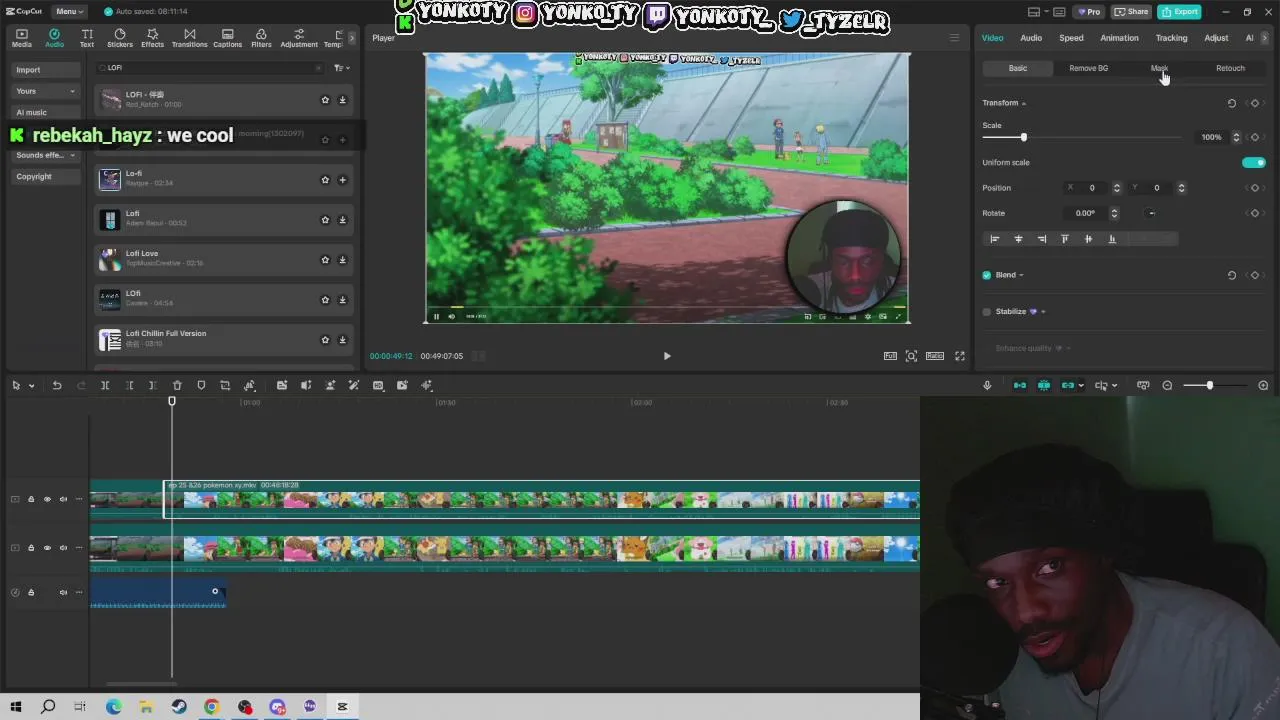This screenshot has width=1280, height=720.
Task: Show more media category tabs
Action: click(x=351, y=38)
